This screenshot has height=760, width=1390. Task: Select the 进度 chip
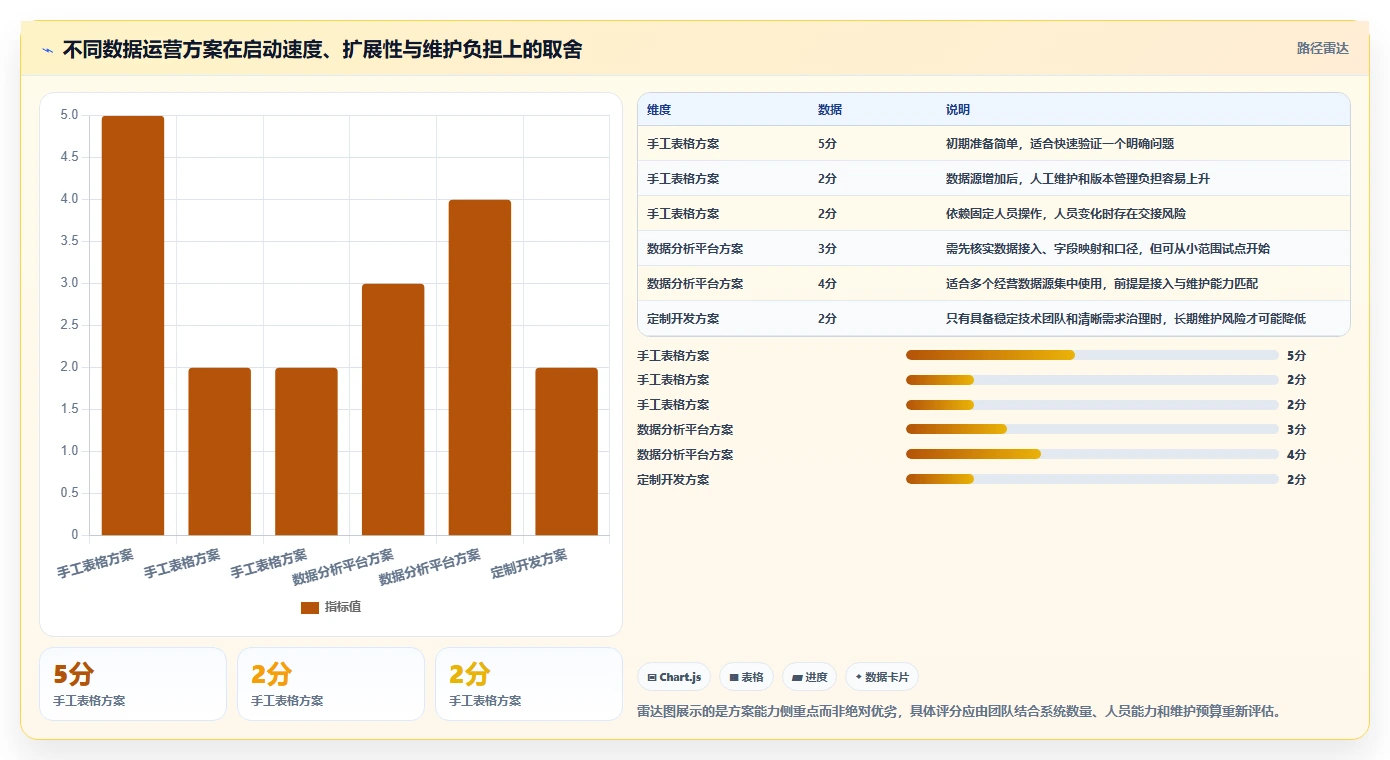point(809,677)
